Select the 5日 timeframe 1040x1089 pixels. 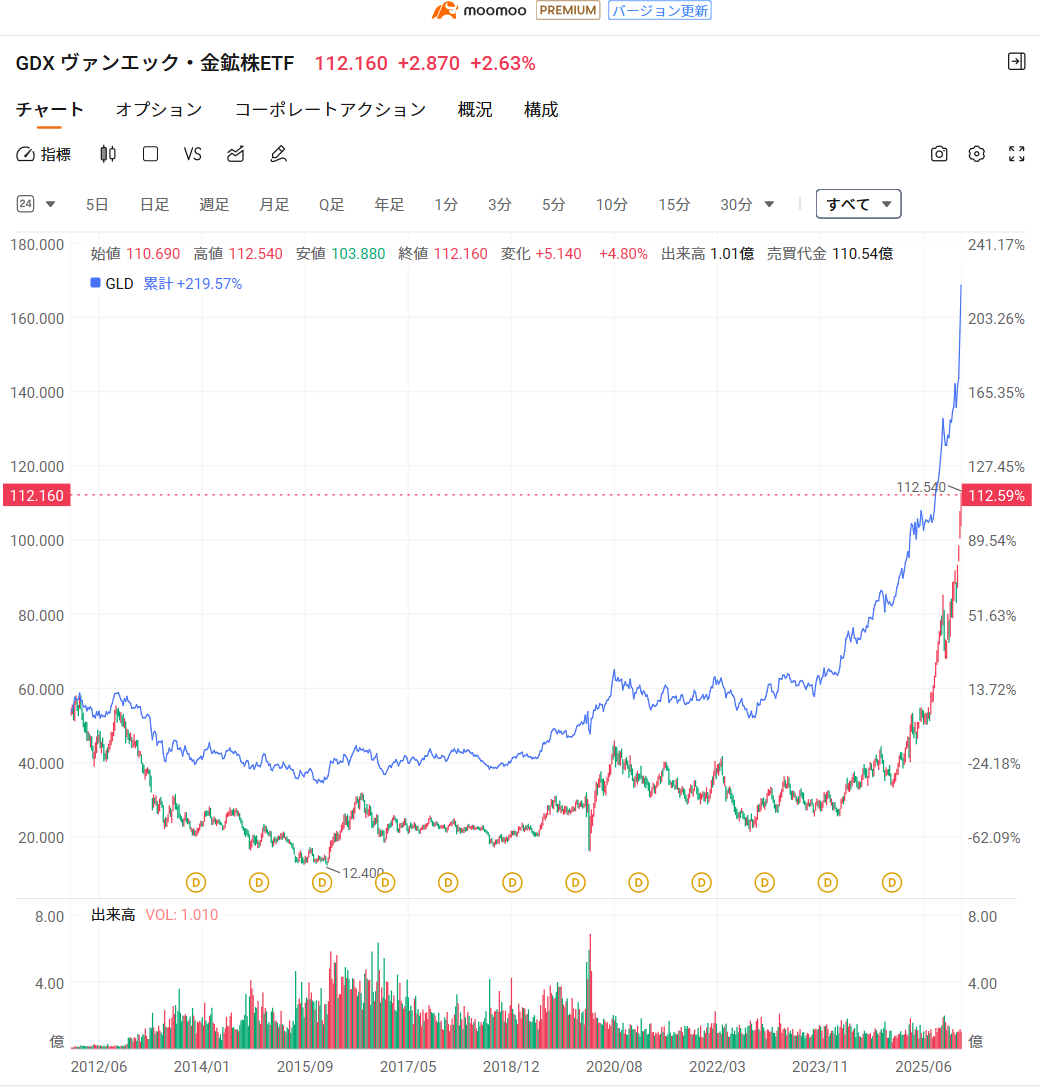(x=97, y=204)
